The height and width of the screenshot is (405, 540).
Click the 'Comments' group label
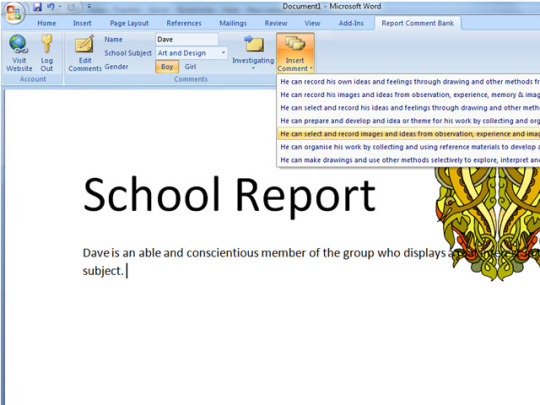(x=191, y=79)
